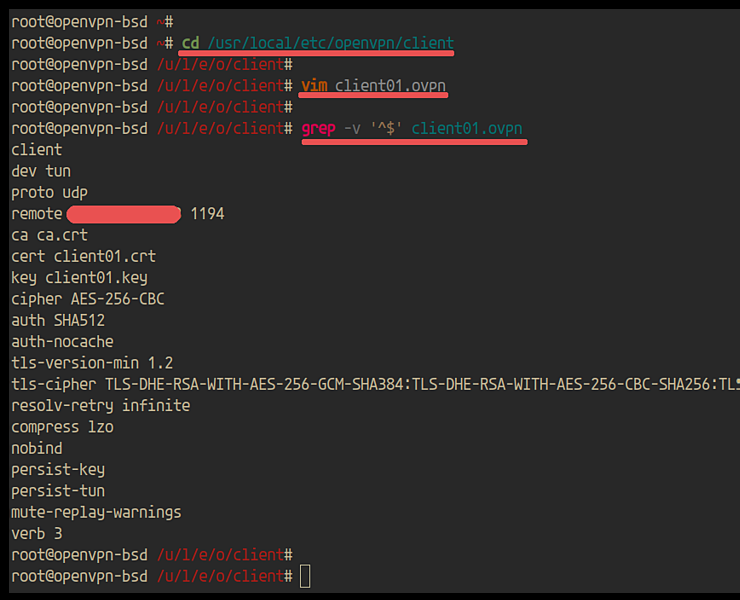Click the 'ca ca.crt' line
Viewport: 740px width, 600px height.
(49, 235)
